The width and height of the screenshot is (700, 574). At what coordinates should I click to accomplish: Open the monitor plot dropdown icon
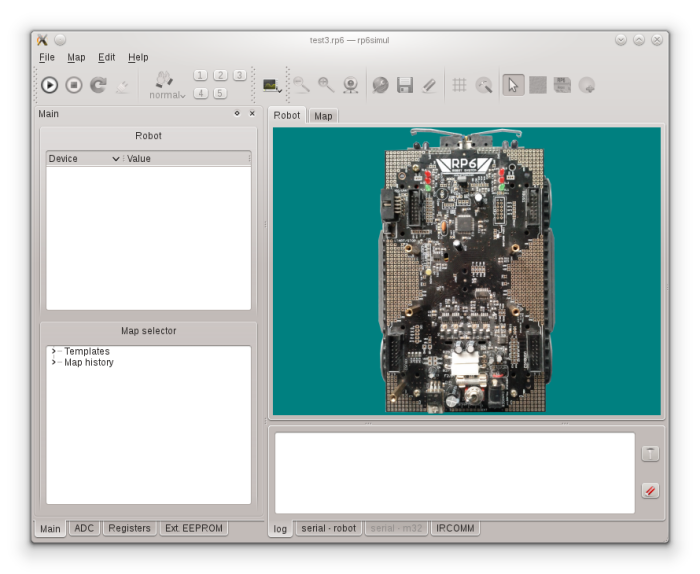[272, 85]
